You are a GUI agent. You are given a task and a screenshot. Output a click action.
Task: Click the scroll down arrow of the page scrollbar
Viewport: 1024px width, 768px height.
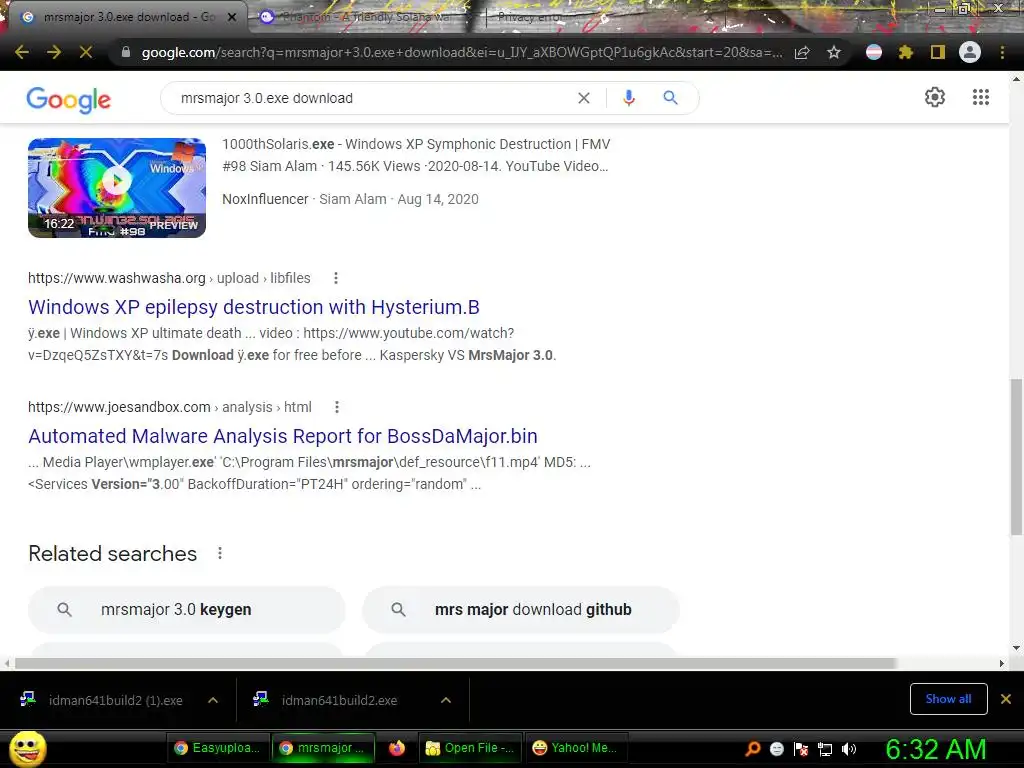tap(1016, 648)
